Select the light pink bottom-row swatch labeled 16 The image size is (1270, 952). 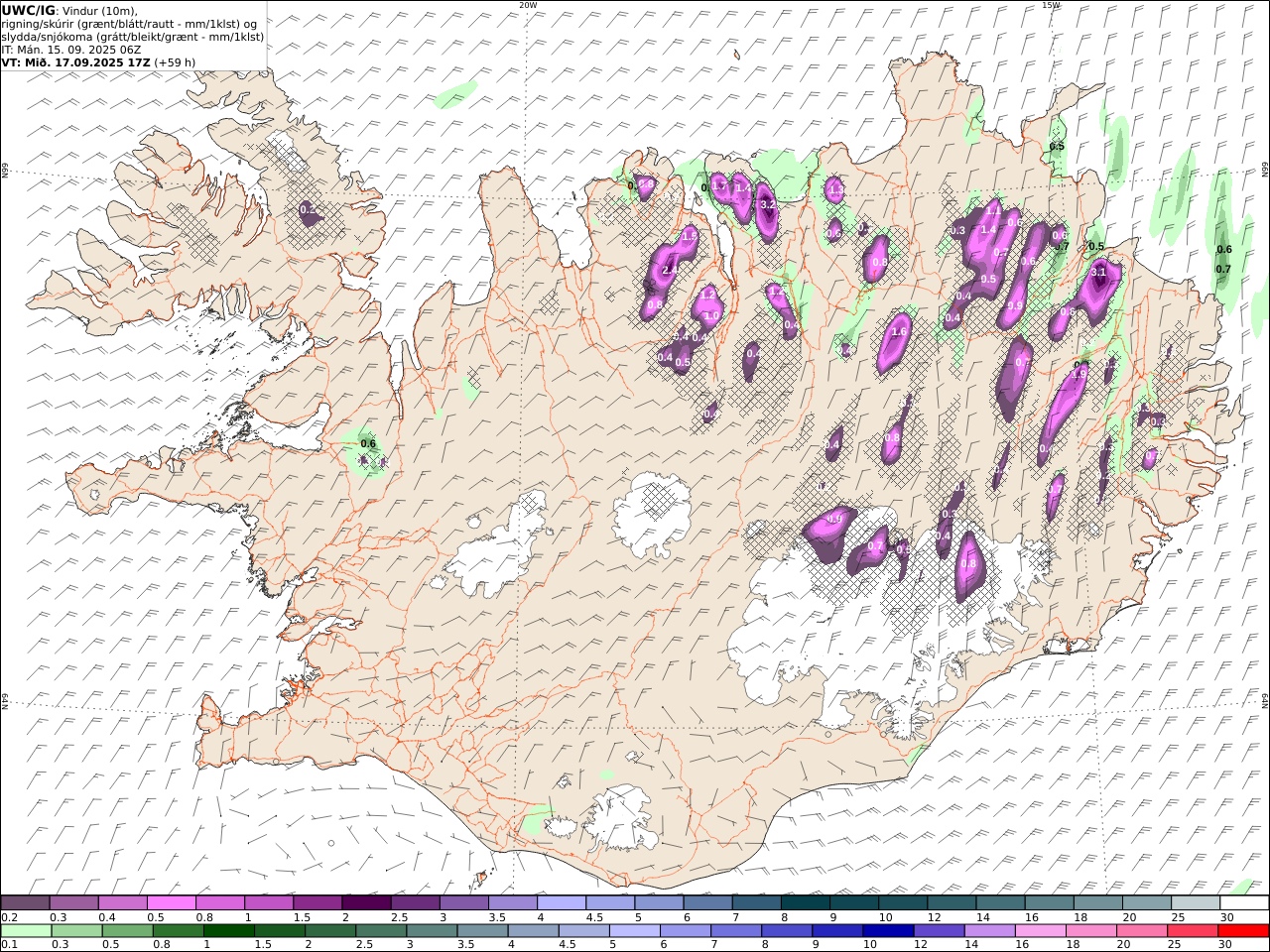point(1039,931)
